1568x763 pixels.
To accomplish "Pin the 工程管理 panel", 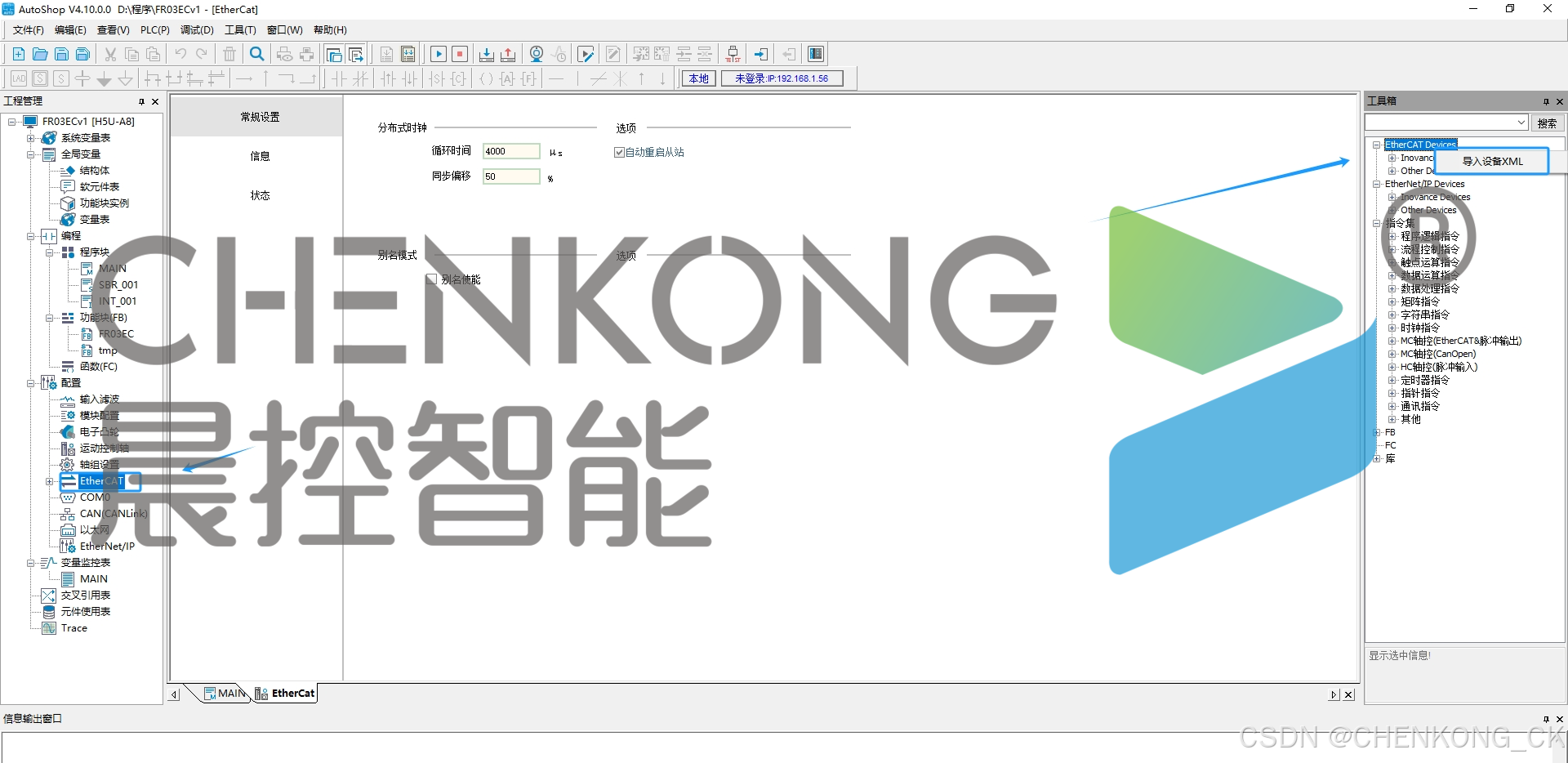I will [x=141, y=101].
